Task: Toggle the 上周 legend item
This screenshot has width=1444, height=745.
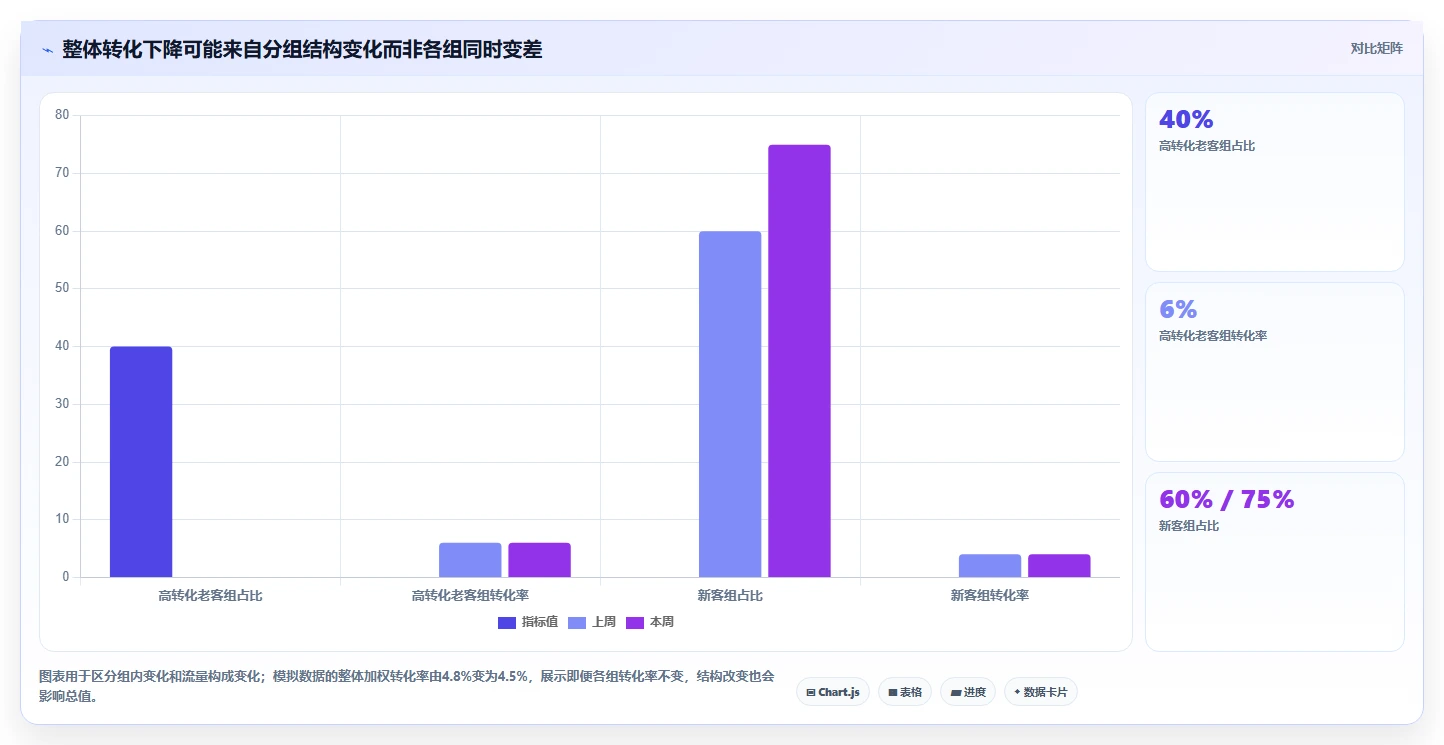Action: pyautogui.click(x=592, y=622)
